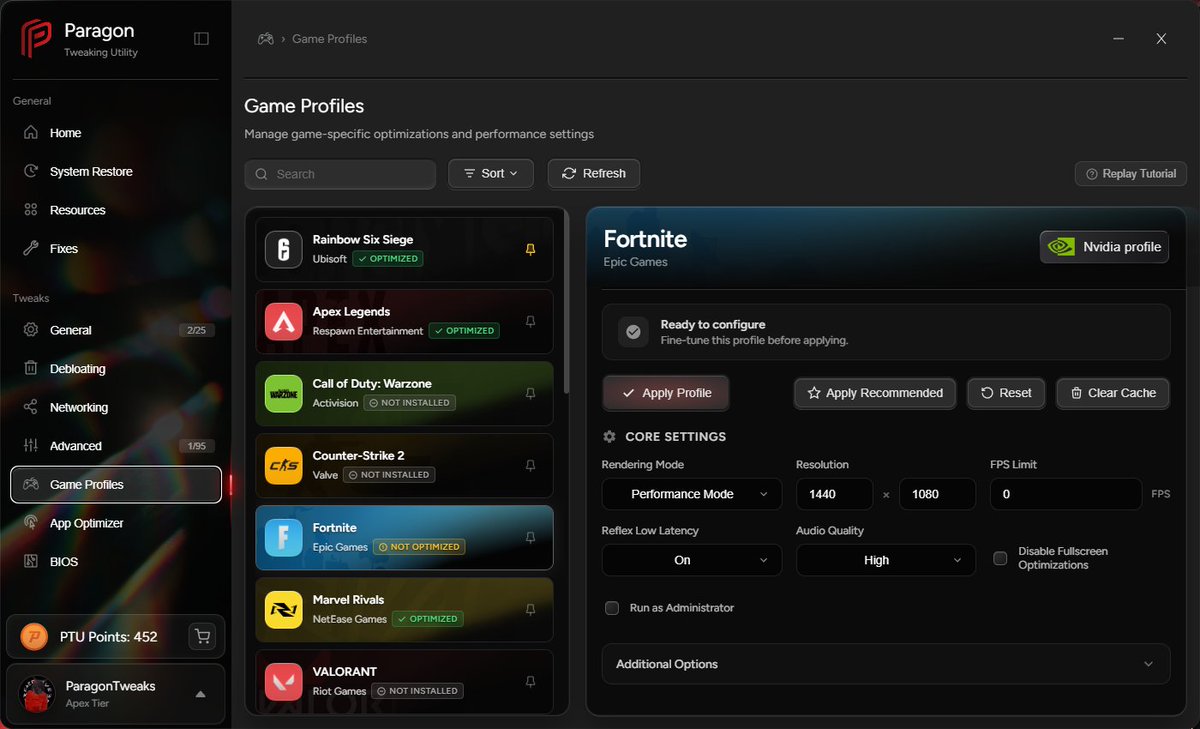Click the resolution width field 1440
Screen dimensions: 1200x729
(x=836, y=494)
